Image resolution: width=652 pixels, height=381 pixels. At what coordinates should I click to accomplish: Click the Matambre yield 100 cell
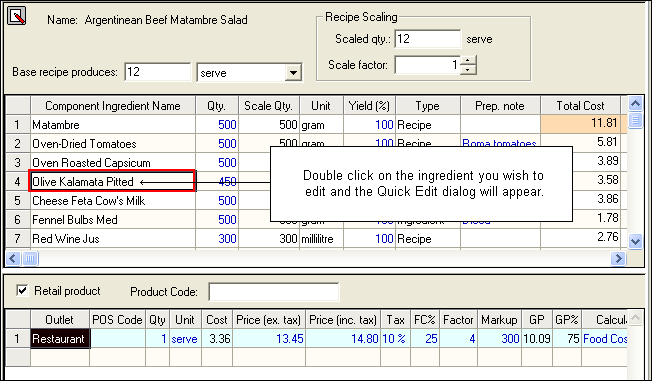(x=369, y=124)
